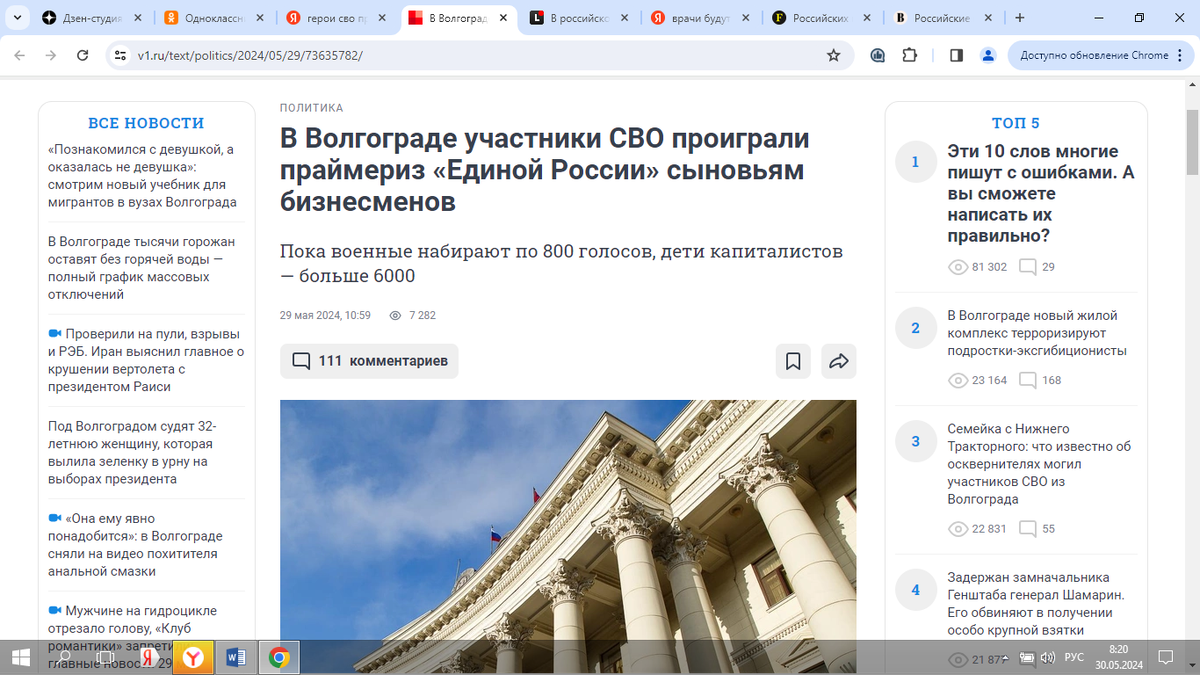The height and width of the screenshot is (675, 1200).
Task: Open news about горячей воды отключений
Action: click(142, 268)
